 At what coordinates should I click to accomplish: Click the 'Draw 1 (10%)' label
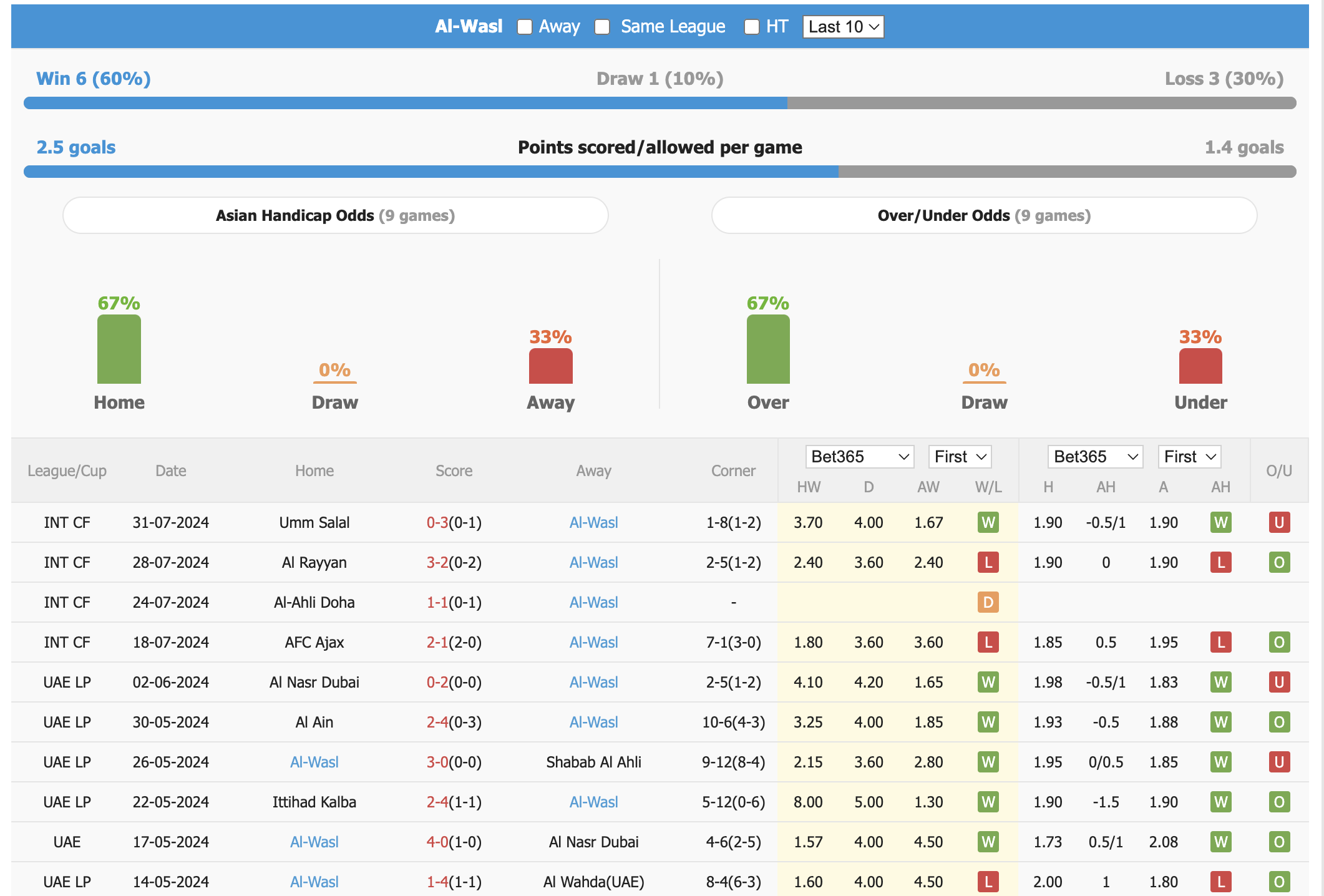click(x=660, y=79)
